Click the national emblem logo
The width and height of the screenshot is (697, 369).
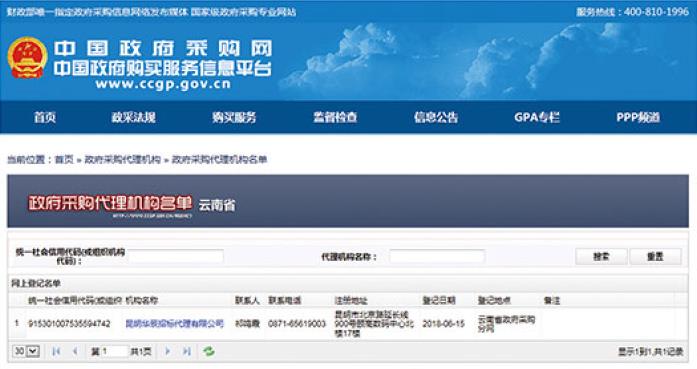tap(27, 58)
